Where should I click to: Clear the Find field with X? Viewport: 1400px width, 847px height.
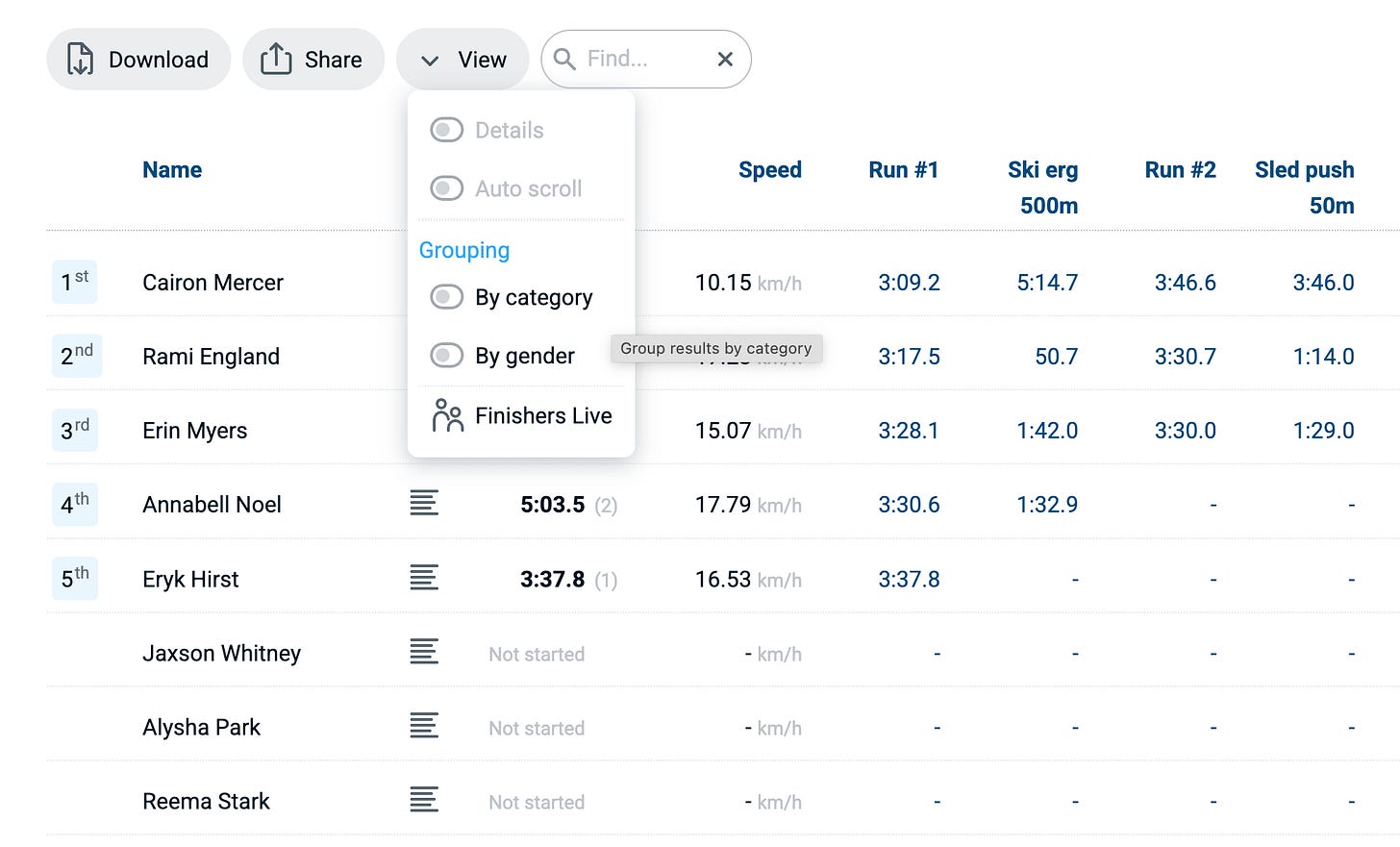click(725, 60)
